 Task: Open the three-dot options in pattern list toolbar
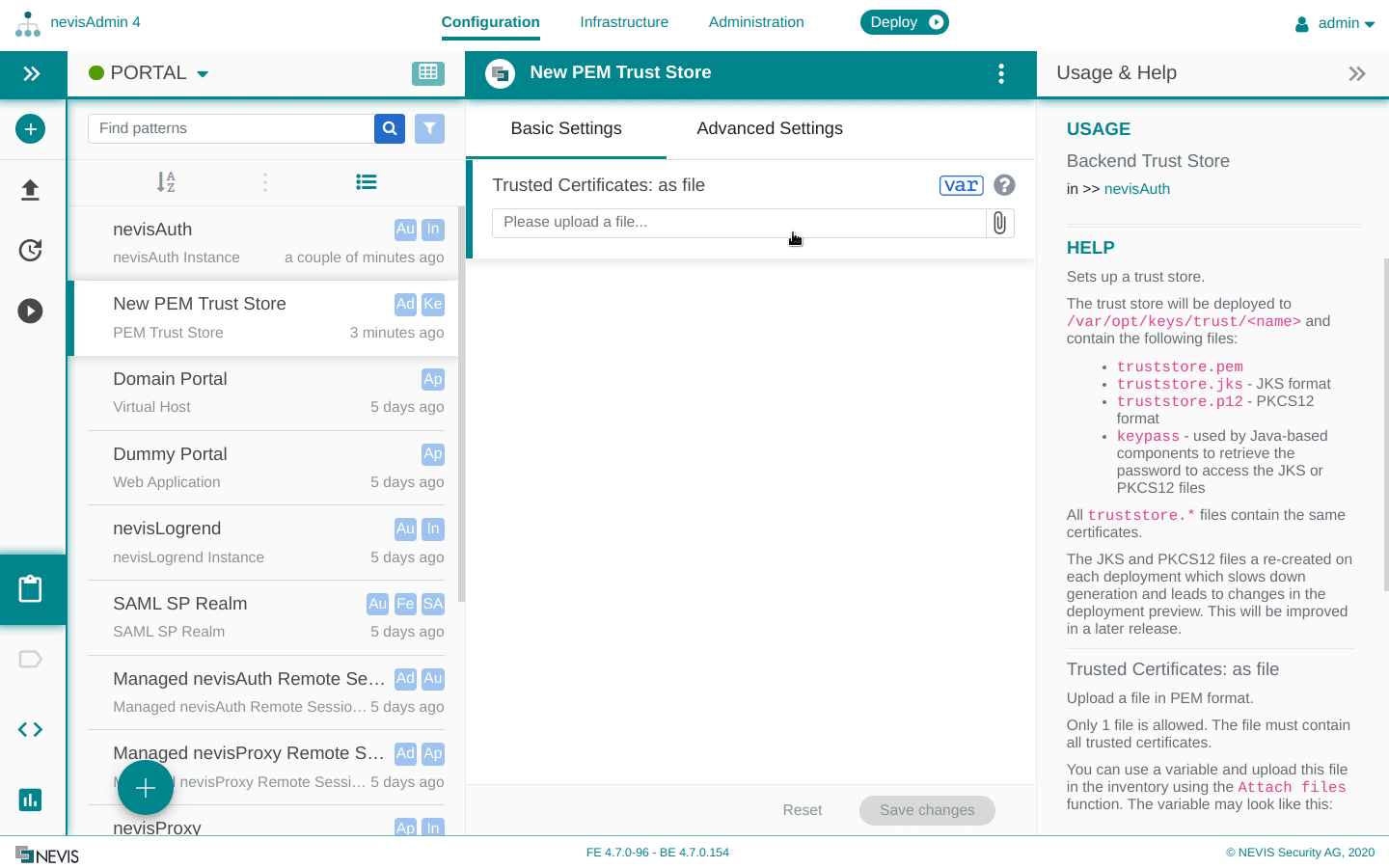point(265,182)
